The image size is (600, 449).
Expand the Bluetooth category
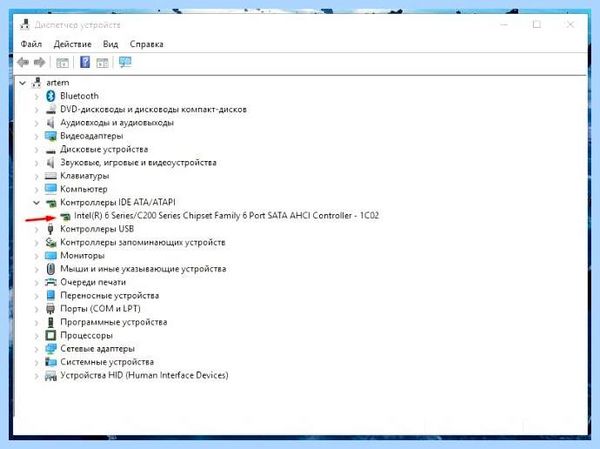point(37,96)
